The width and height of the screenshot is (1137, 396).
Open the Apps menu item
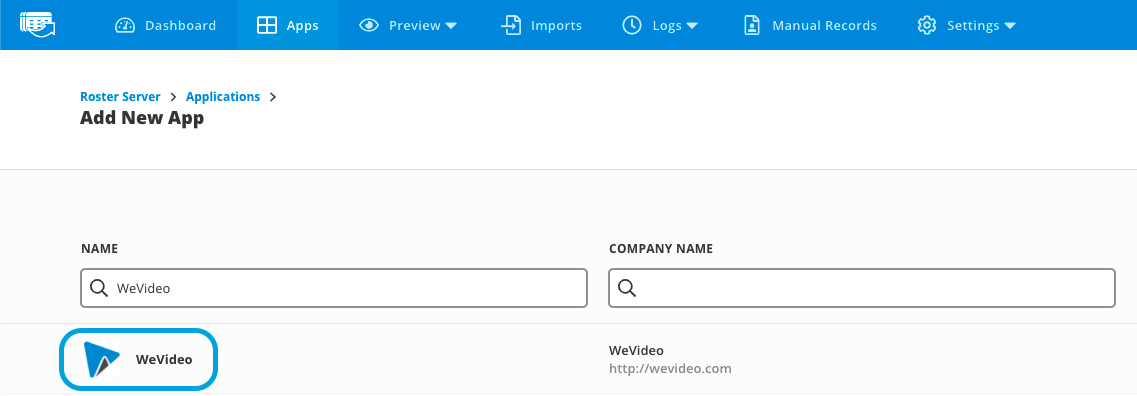point(288,25)
